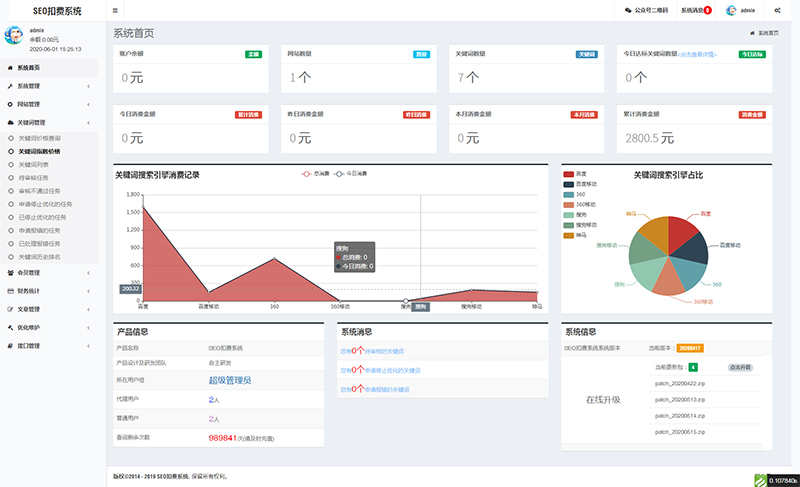This screenshot has width=800, height=487.
Task: Select patch_20200422.zip in the upgrade list
Action: click(x=680, y=383)
